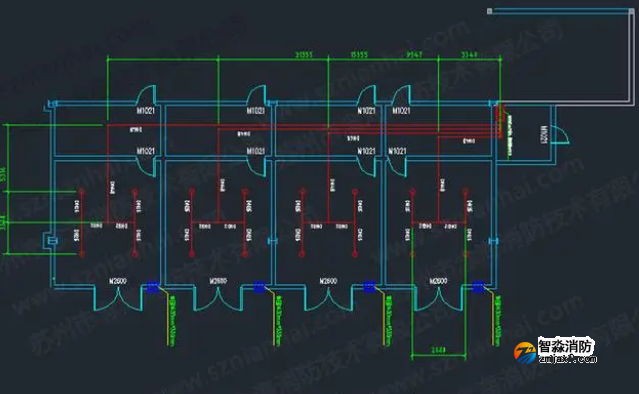Click the rightmost M2600 double door label
639x394 pixels.
point(438,281)
